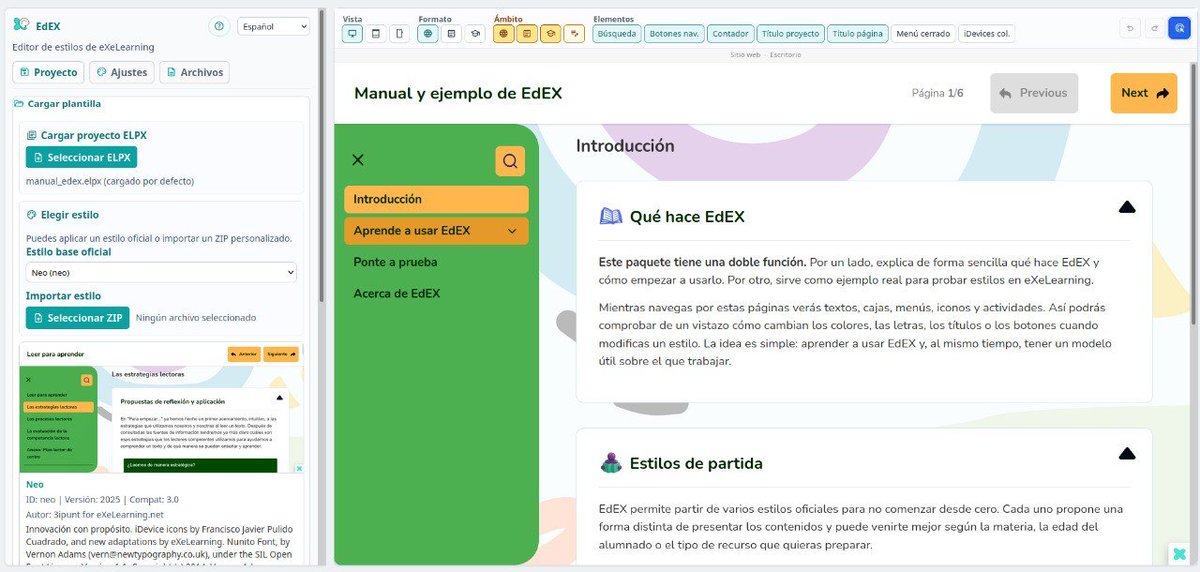Enable Menú cerrado element
This screenshot has height=572, width=1200.
(x=923, y=33)
